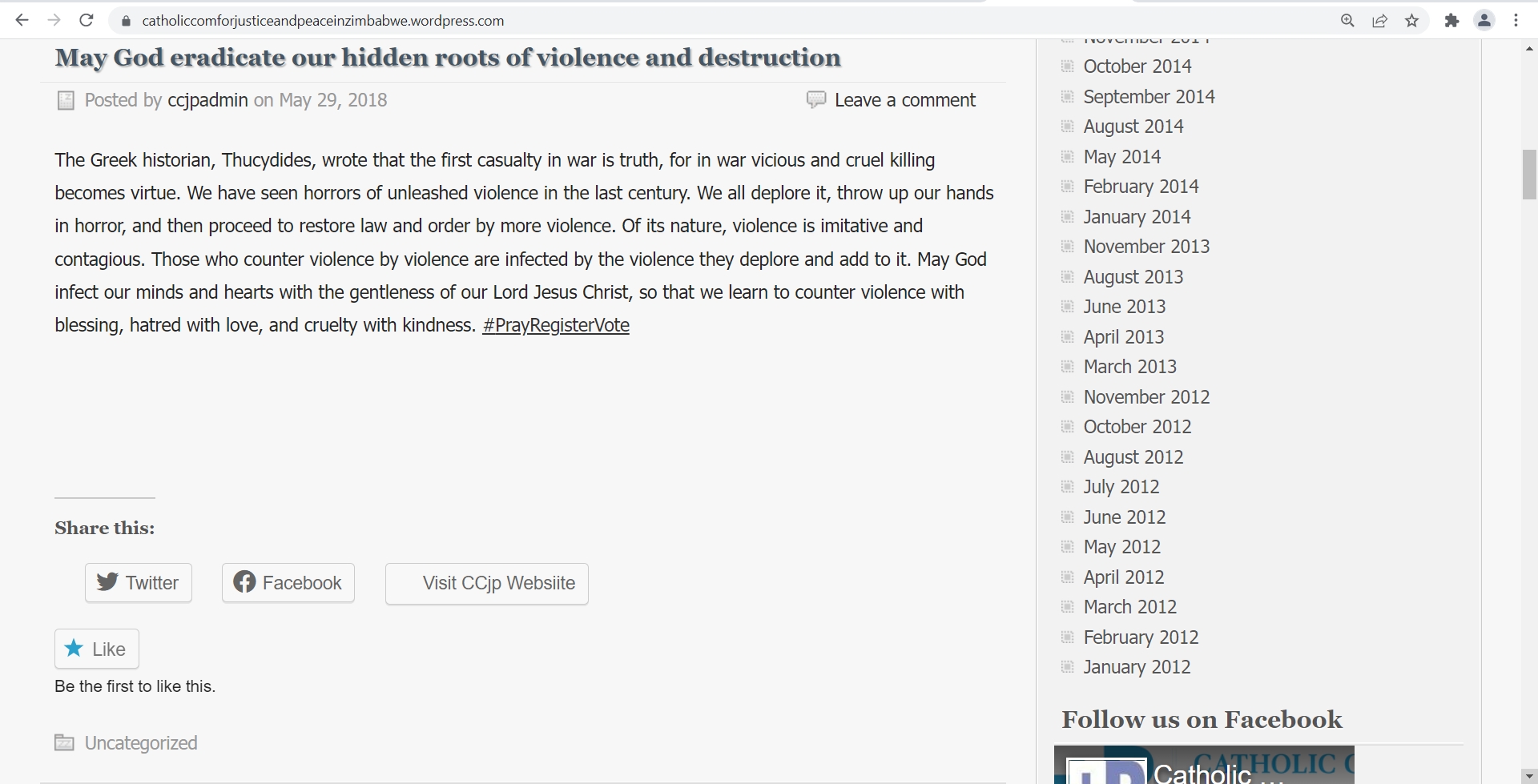Click the scrollbar down arrow
1538x784 pixels.
click(x=1529, y=775)
